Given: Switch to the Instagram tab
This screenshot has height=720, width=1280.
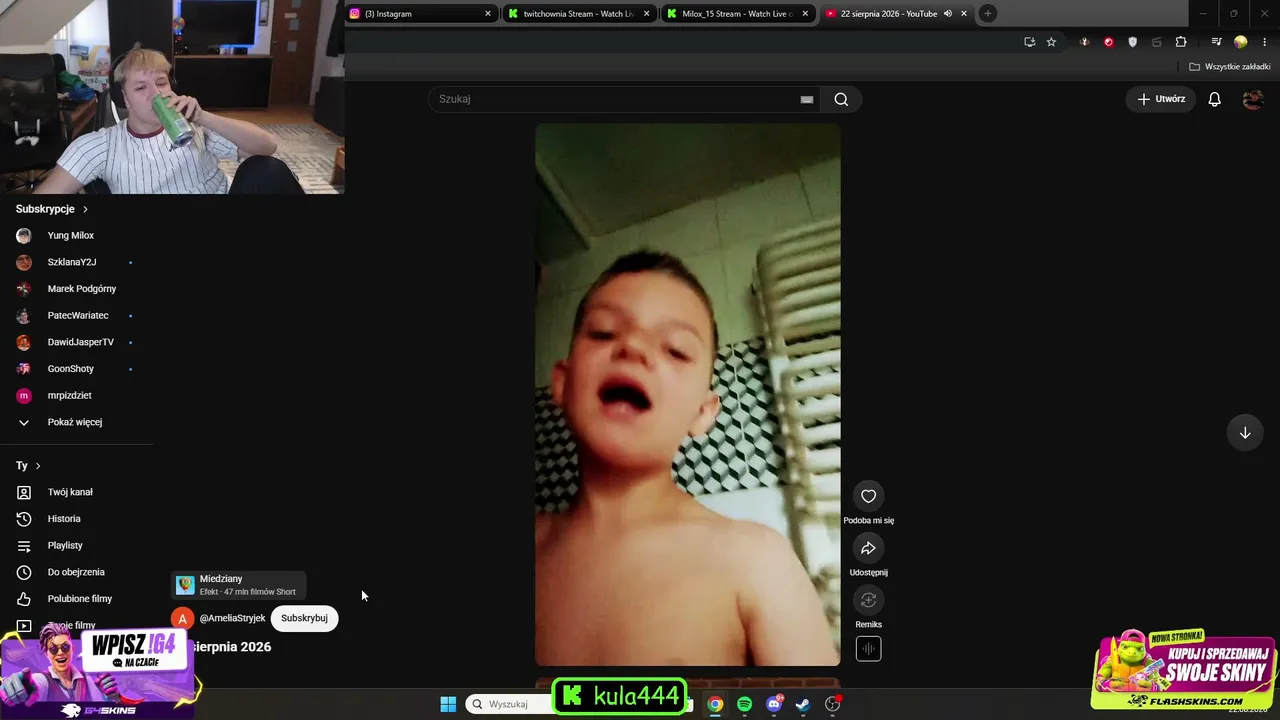Looking at the screenshot, I should (x=421, y=14).
